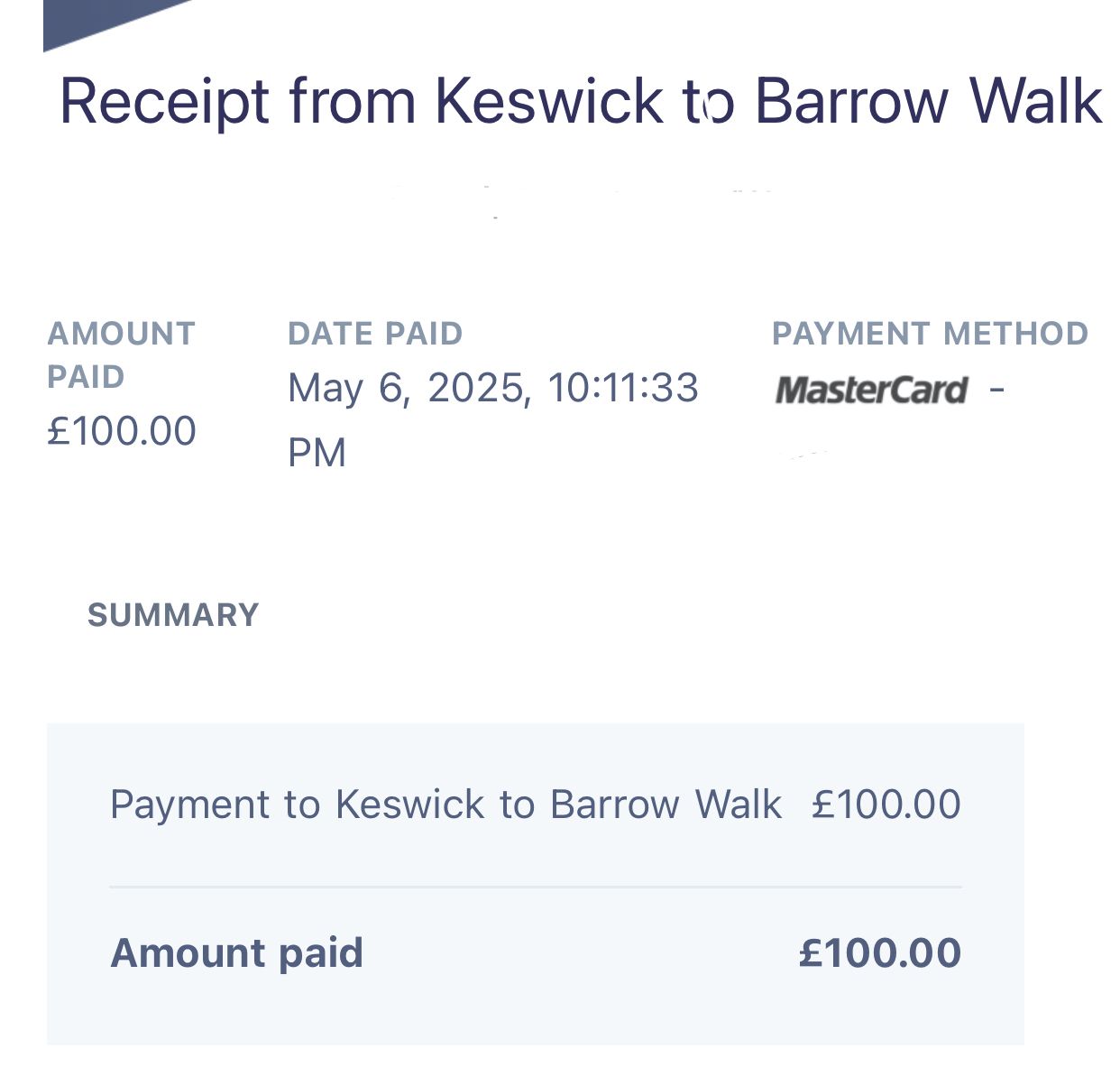Click Barrow Walk in the title
The image size is (1120, 1076).
929,102
